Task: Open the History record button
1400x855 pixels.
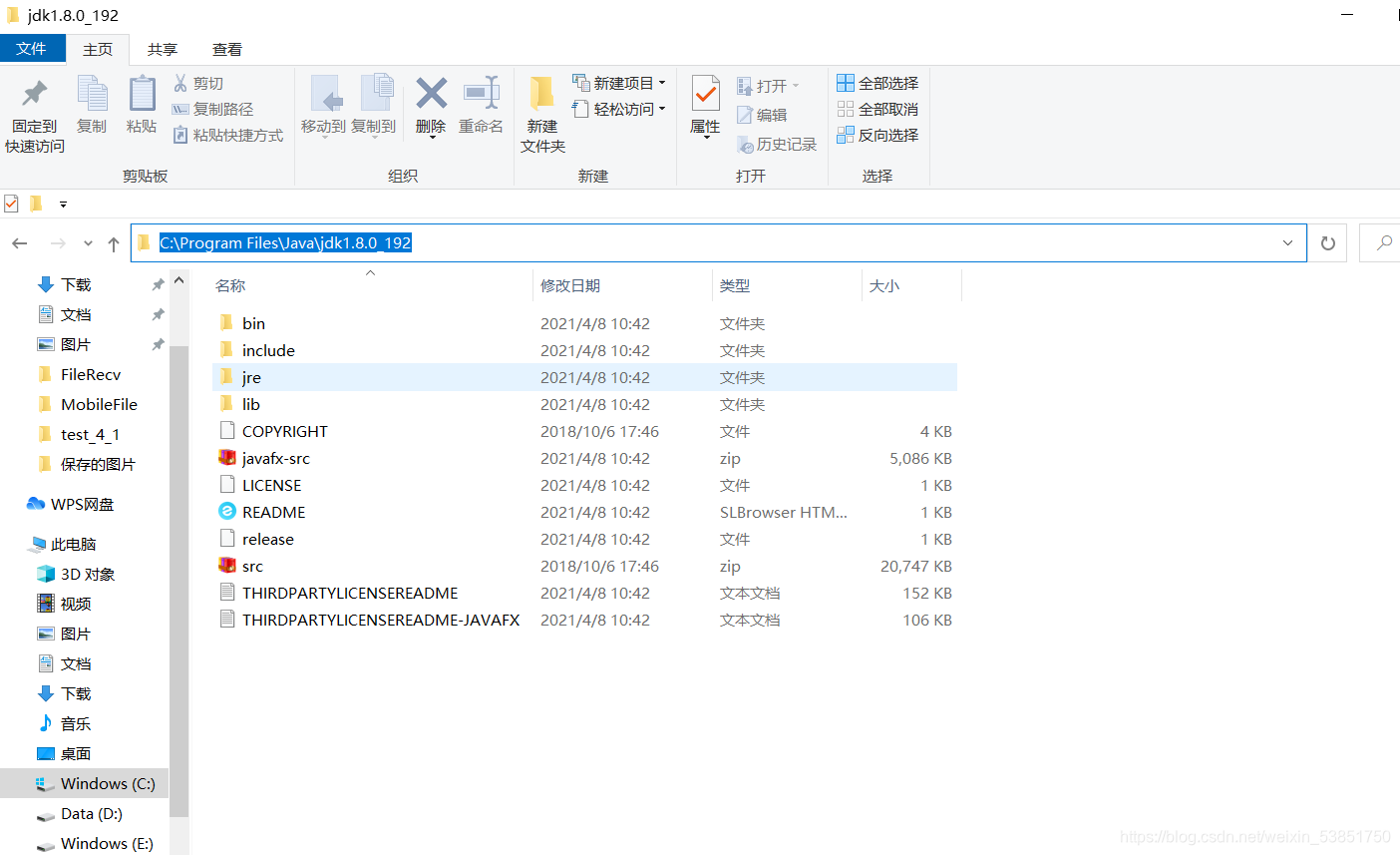Action: point(777,144)
